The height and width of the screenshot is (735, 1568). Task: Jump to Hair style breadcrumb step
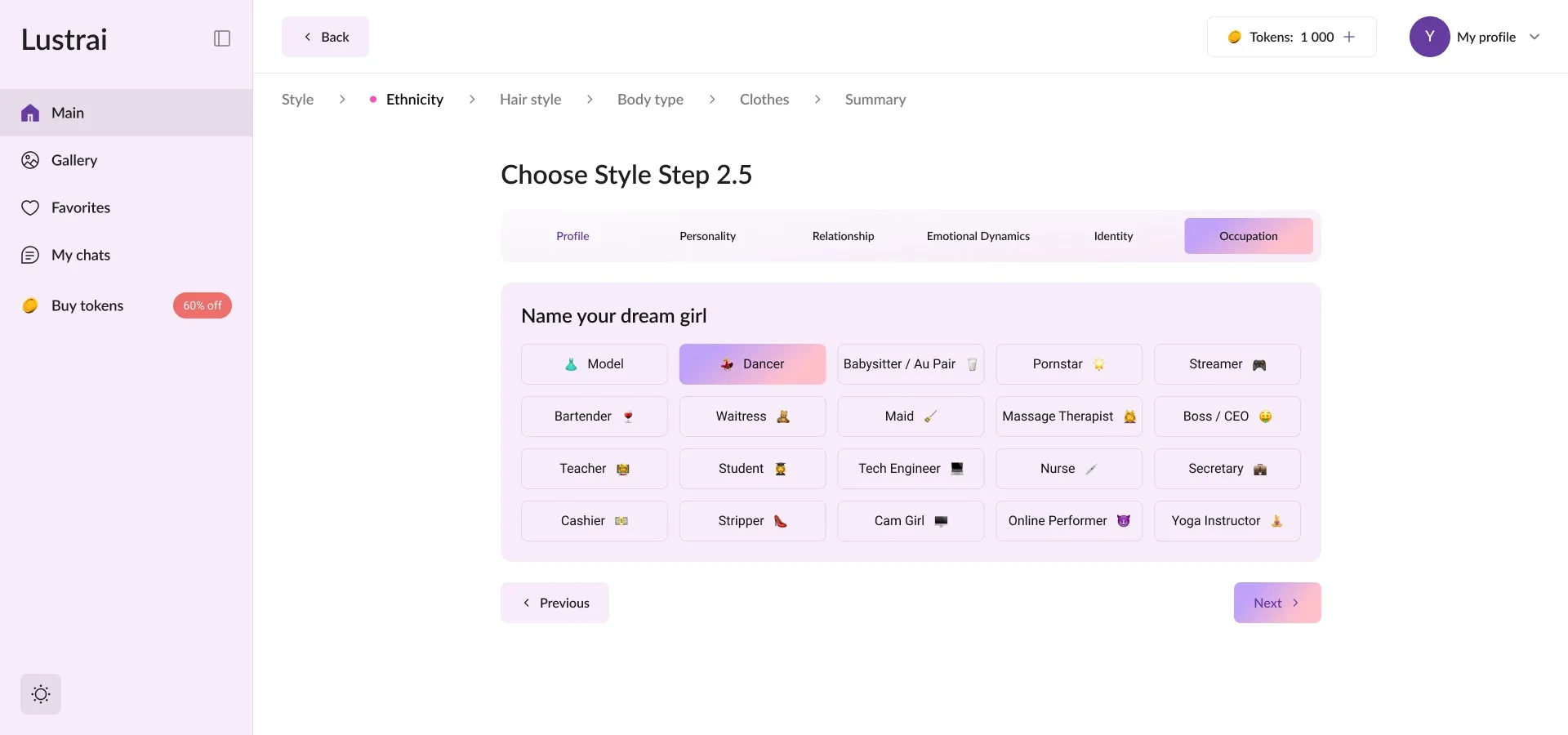click(x=530, y=100)
